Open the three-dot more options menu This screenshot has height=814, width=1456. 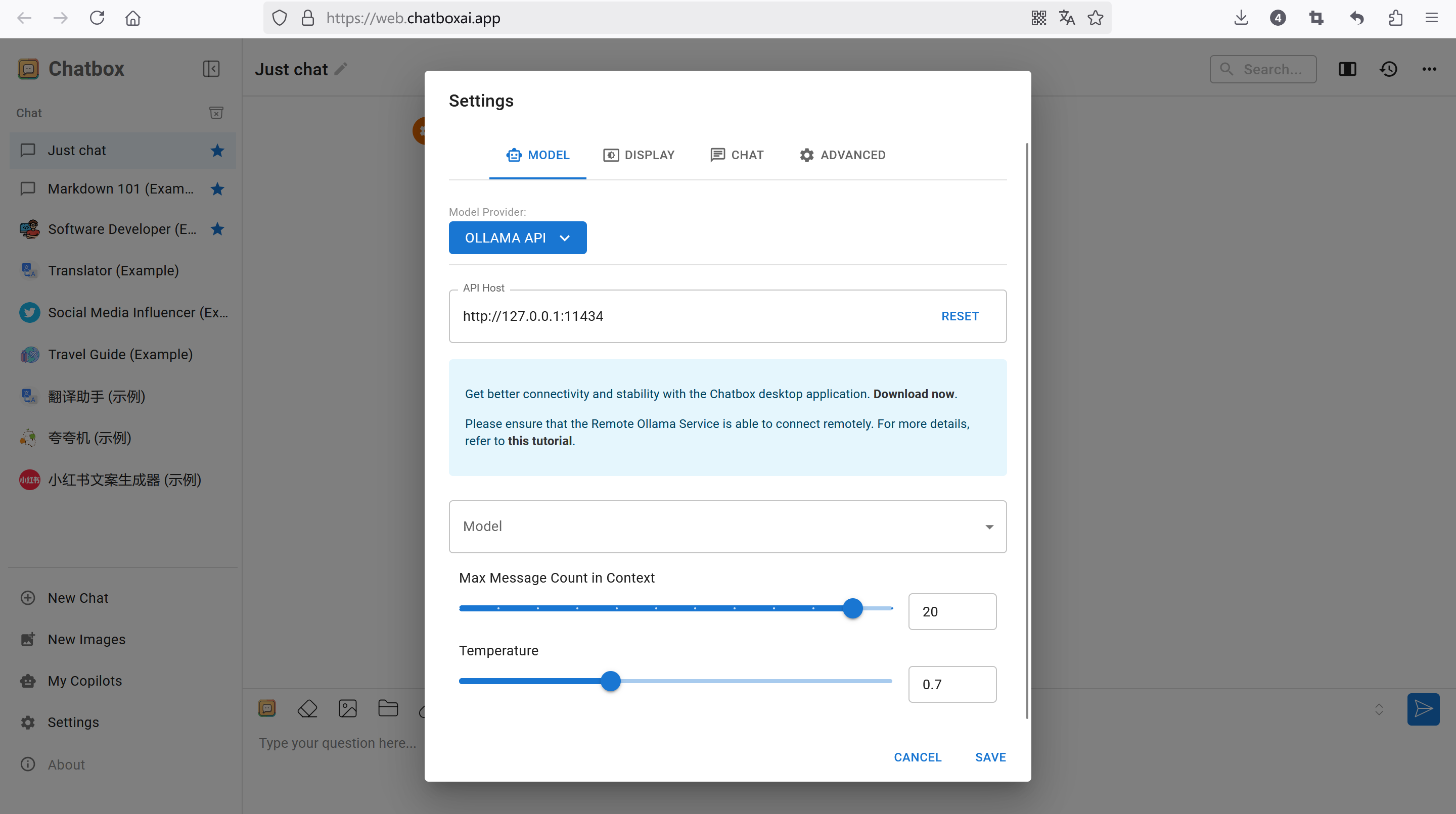tap(1429, 69)
